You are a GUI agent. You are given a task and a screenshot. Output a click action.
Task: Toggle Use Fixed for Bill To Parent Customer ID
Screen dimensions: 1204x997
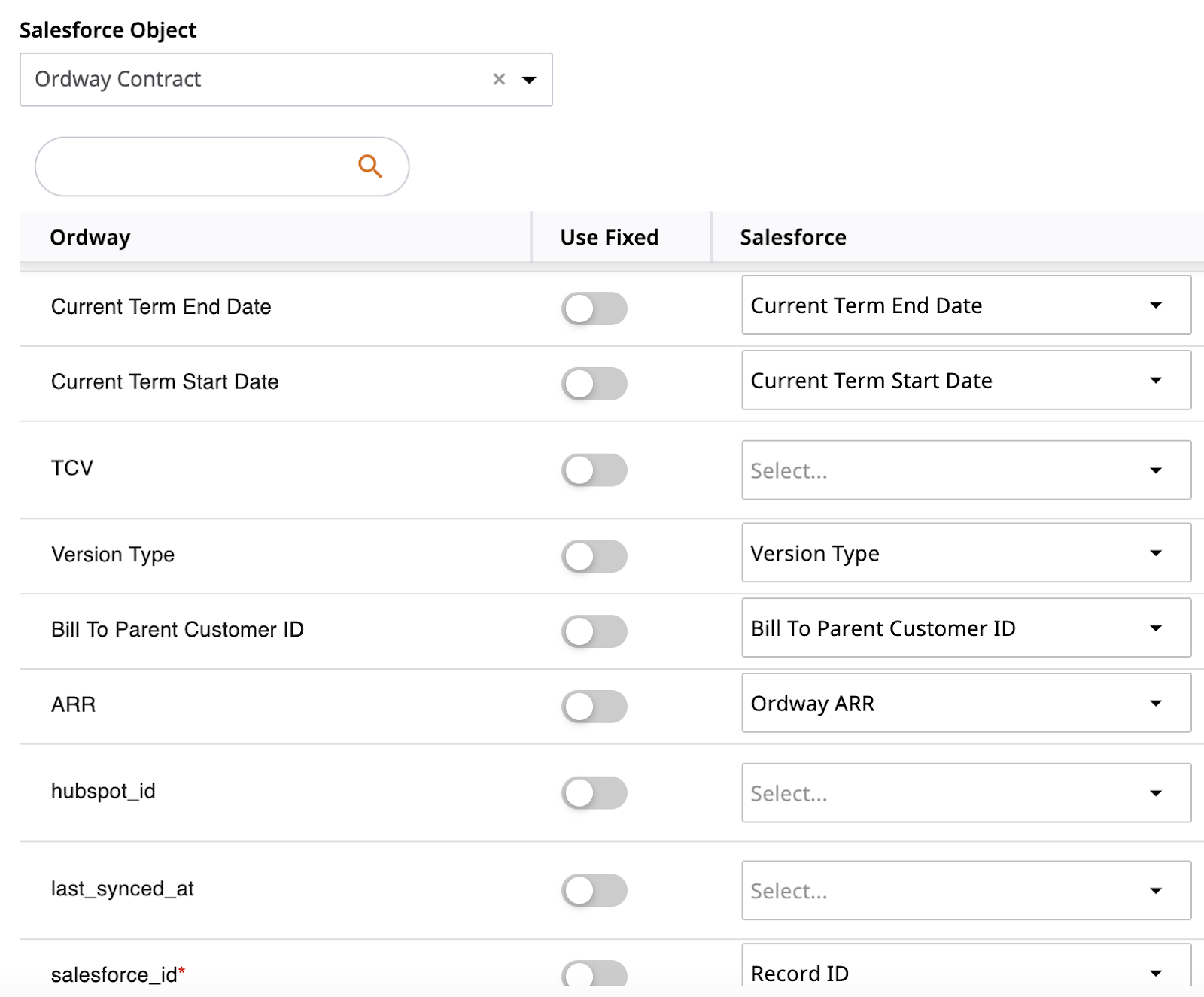tap(594, 631)
